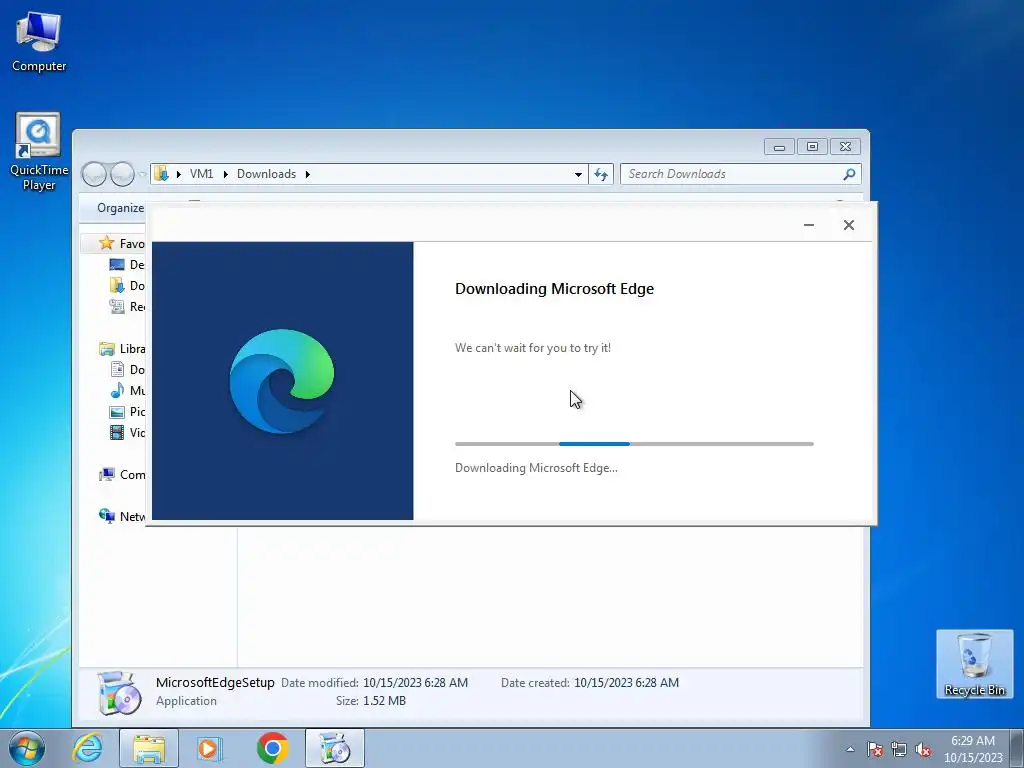Image resolution: width=1024 pixels, height=768 pixels.
Task: Open the address bar history dropdown
Action: (x=578, y=174)
